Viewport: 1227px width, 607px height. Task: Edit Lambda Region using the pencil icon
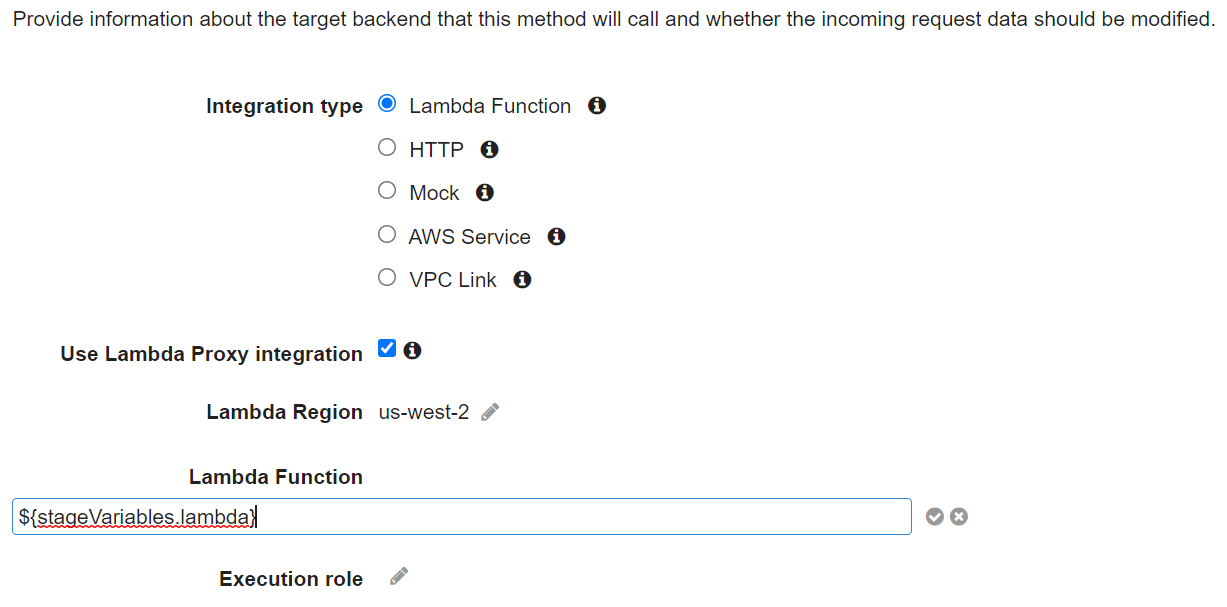pyautogui.click(x=490, y=411)
